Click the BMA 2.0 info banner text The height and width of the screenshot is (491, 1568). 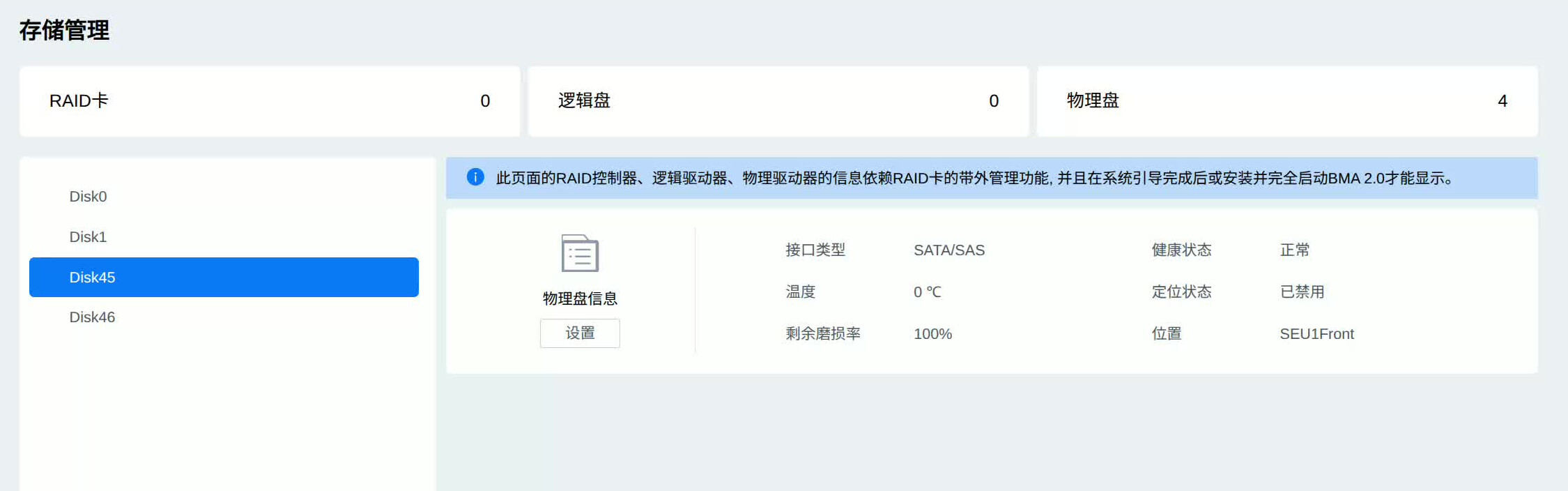click(976, 179)
